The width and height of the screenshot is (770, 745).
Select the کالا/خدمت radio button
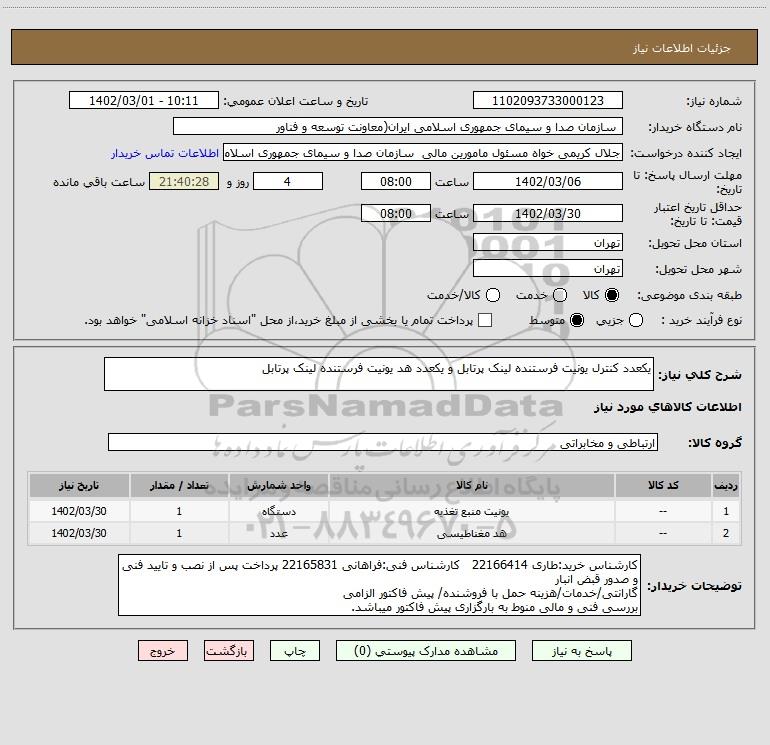pos(493,295)
